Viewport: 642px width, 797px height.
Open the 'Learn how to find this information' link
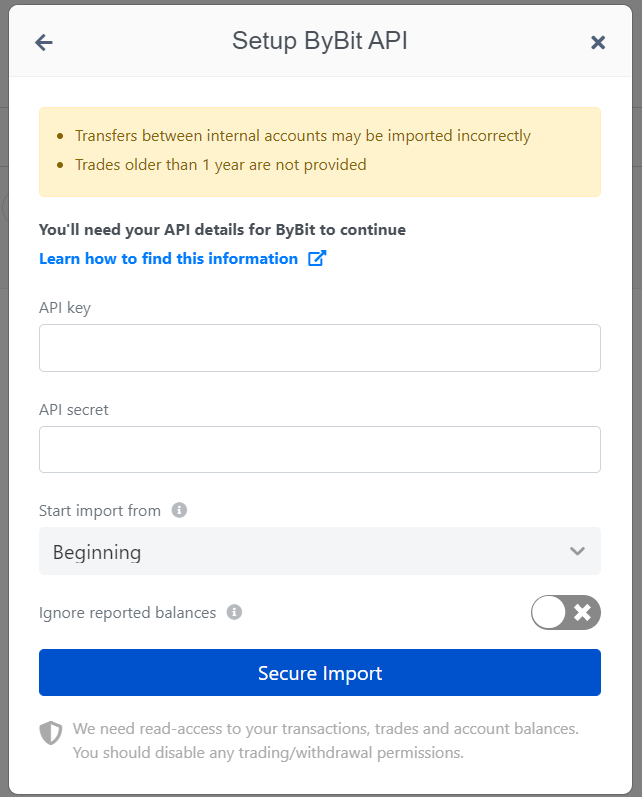coord(168,259)
